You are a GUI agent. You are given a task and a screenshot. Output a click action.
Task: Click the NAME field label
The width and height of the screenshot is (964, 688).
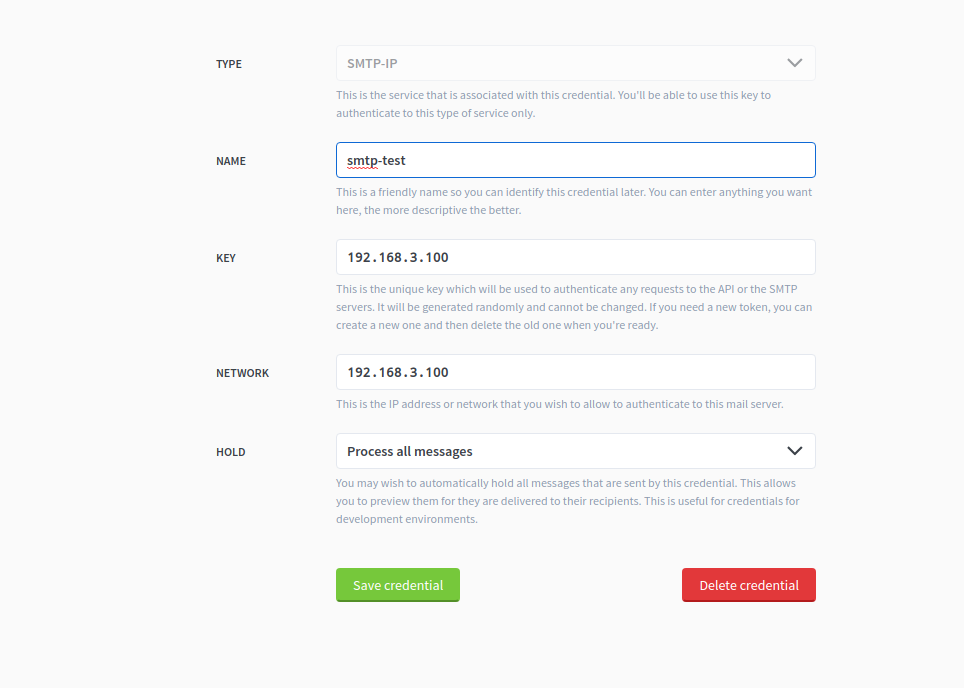(x=231, y=160)
